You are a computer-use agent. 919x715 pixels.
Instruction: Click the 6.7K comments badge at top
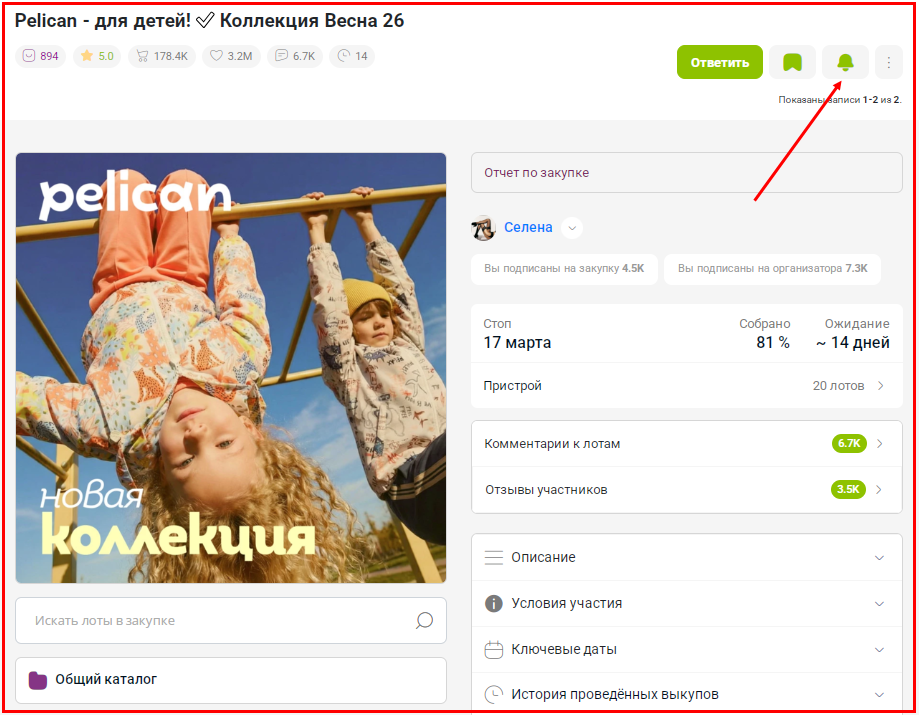point(295,56)
